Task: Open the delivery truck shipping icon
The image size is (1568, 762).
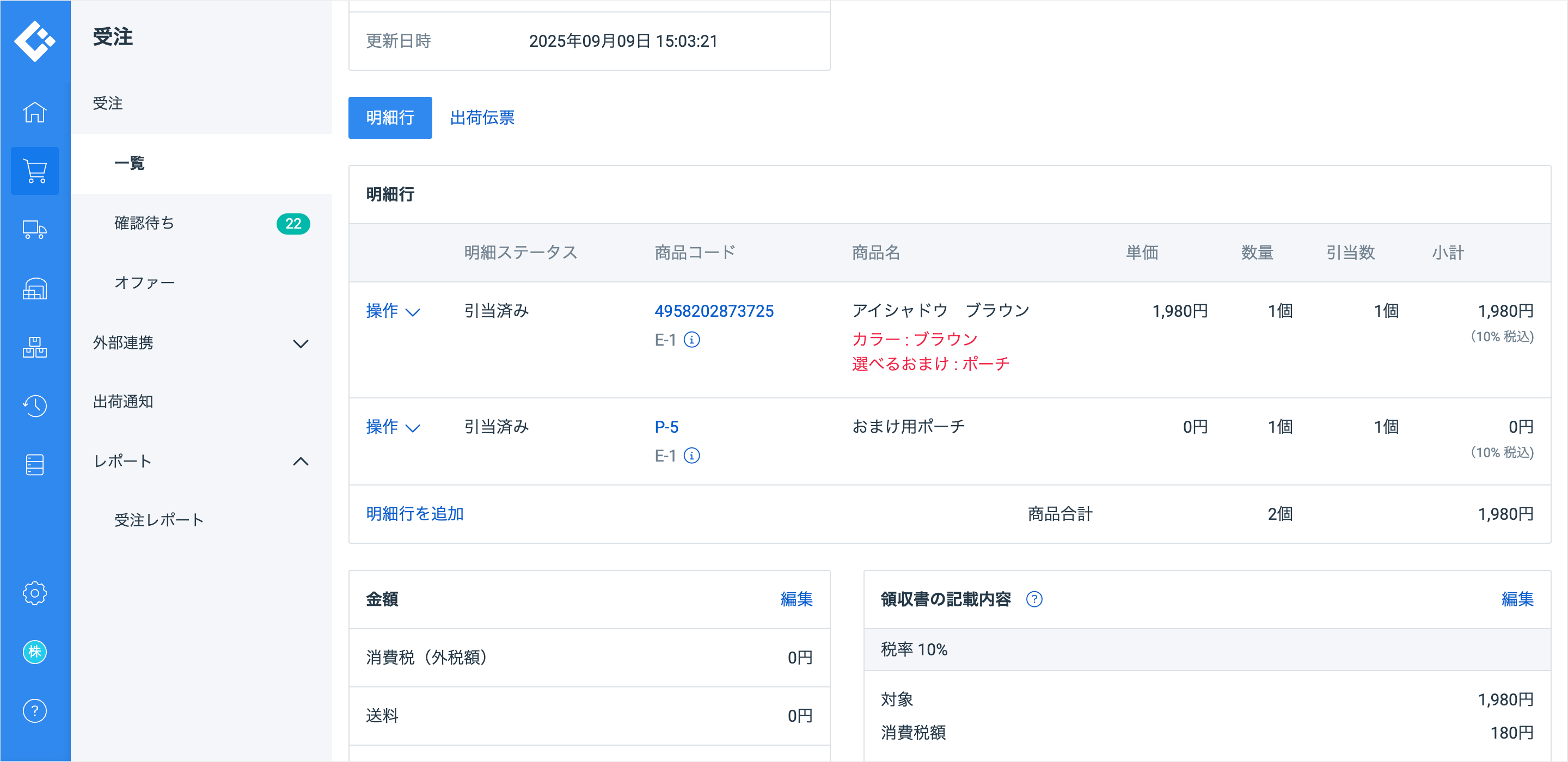Action: [x=35, y=230]
